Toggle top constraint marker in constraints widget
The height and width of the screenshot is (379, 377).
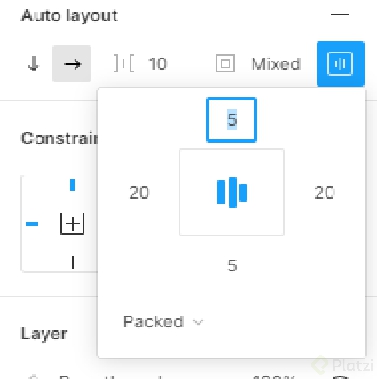click(72, 185)
